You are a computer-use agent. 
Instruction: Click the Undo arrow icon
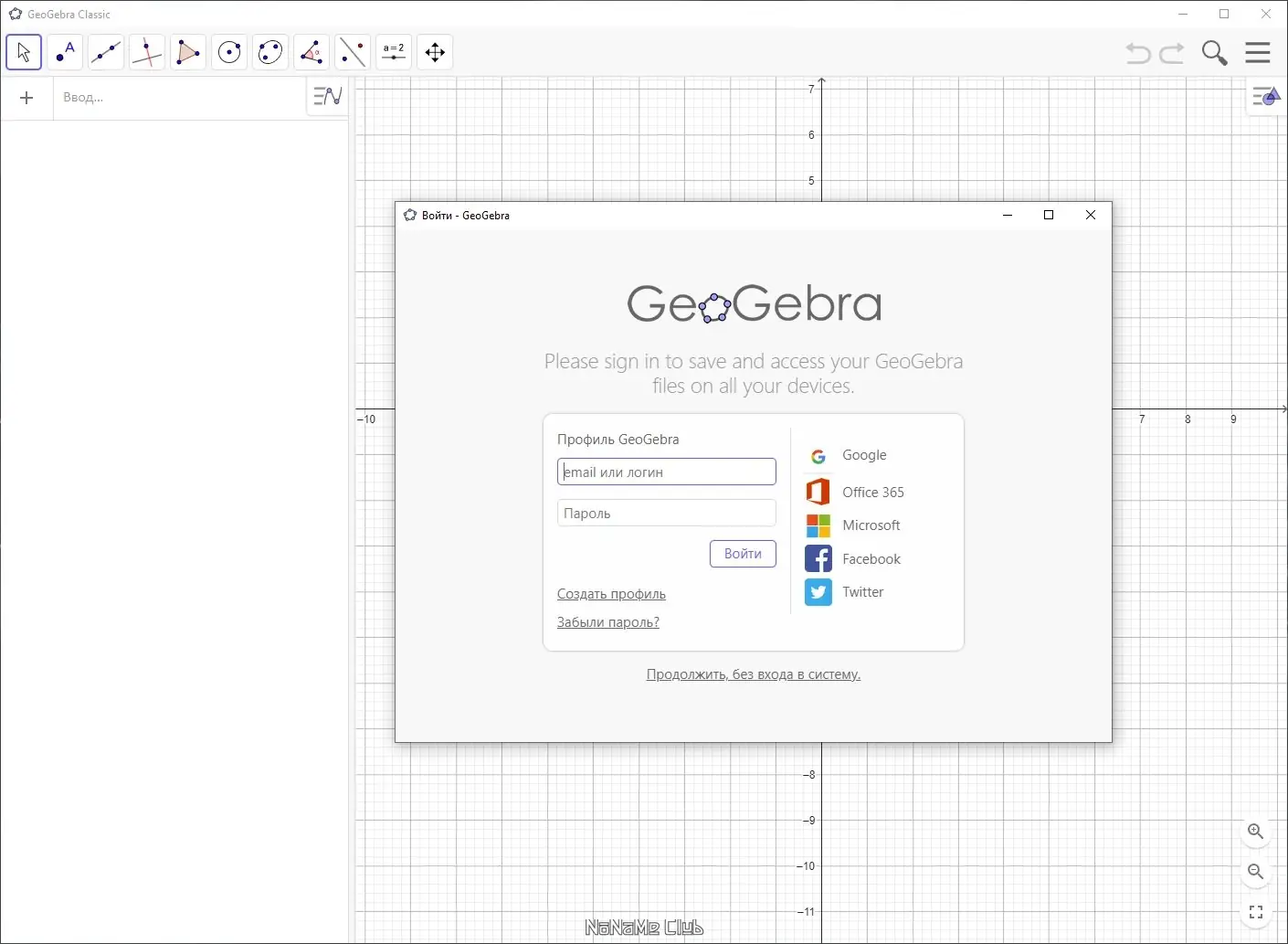click(1138, 53)
